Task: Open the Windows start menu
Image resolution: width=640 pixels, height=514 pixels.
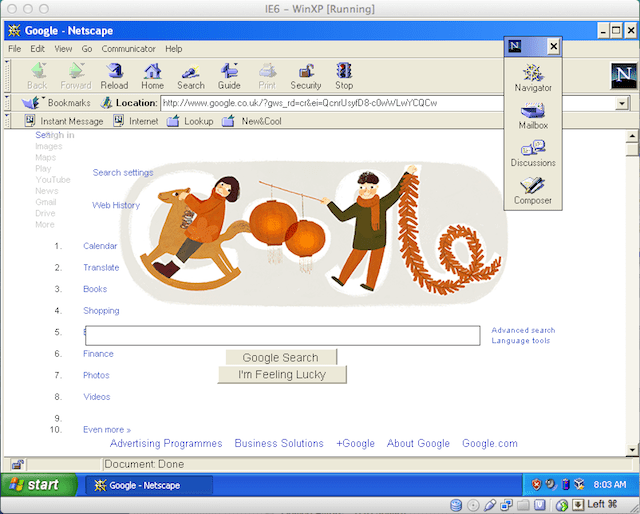Action: point(38,485)
